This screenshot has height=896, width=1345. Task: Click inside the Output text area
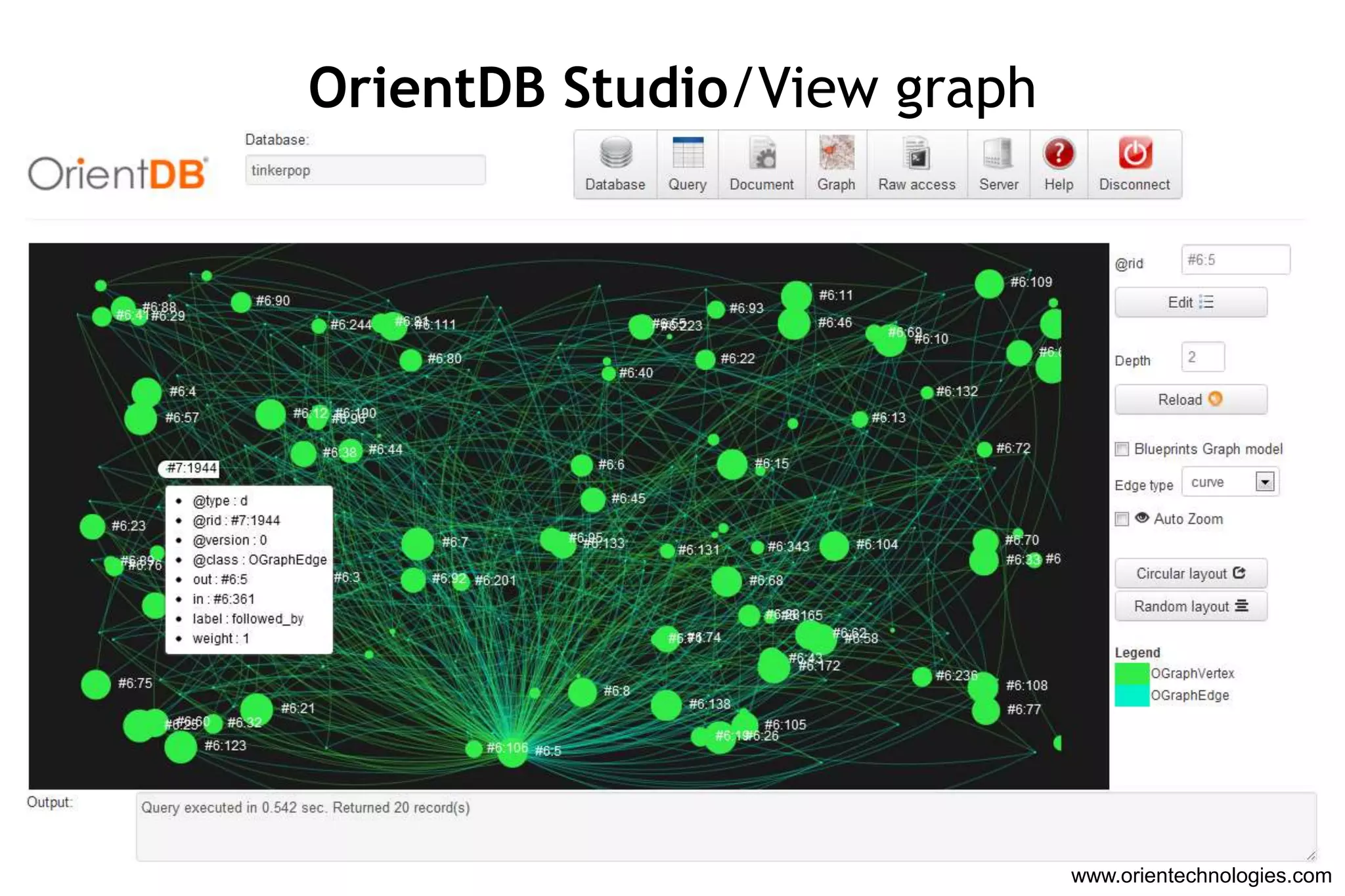coord(726,827)
